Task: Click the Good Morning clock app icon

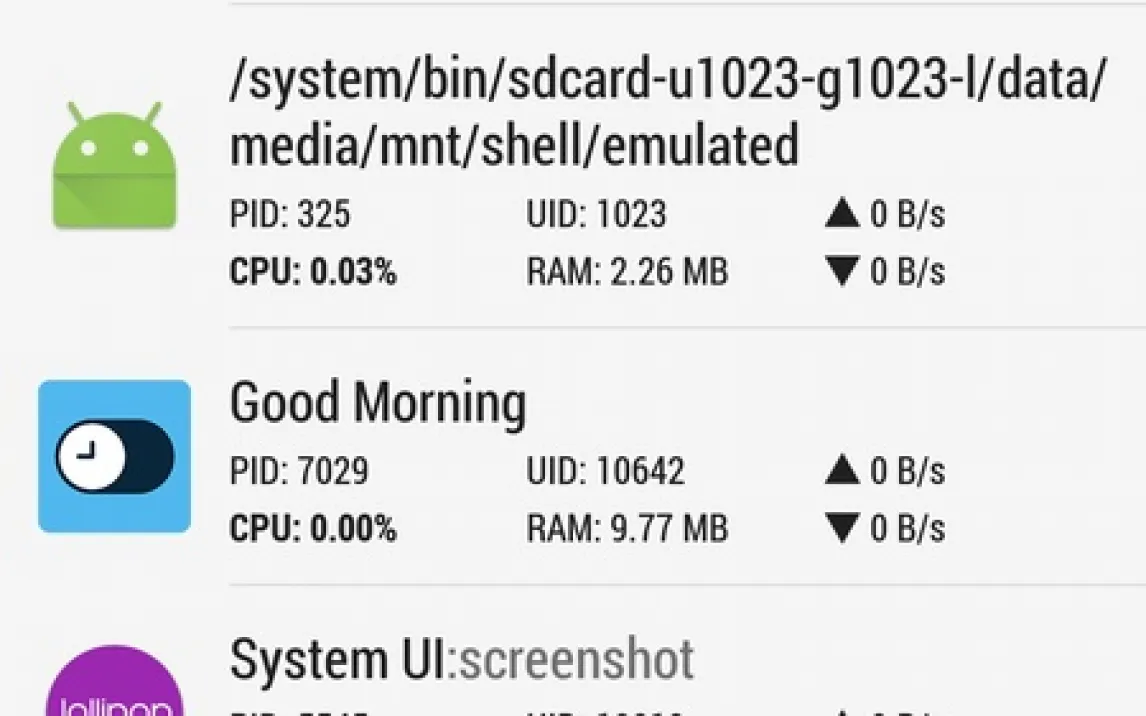Action: point(114,456)
